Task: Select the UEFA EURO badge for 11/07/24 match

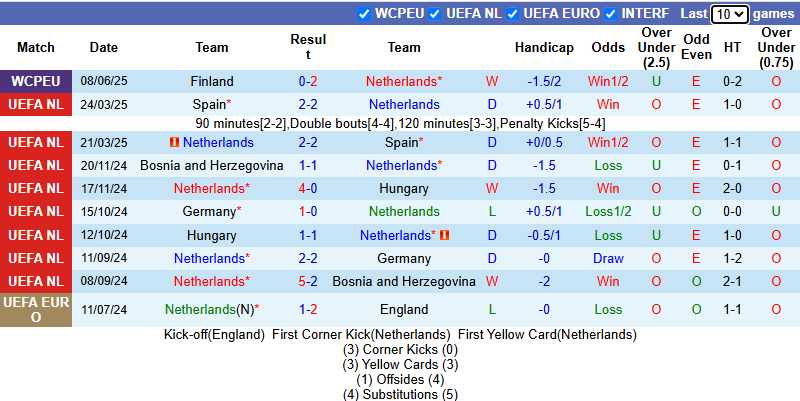Action: tap(36, 309)
